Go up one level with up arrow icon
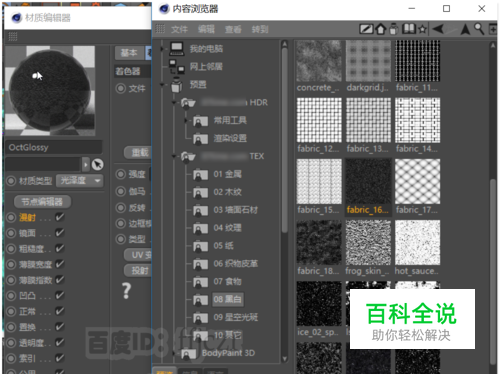500x374 pixels. [465, 29]
